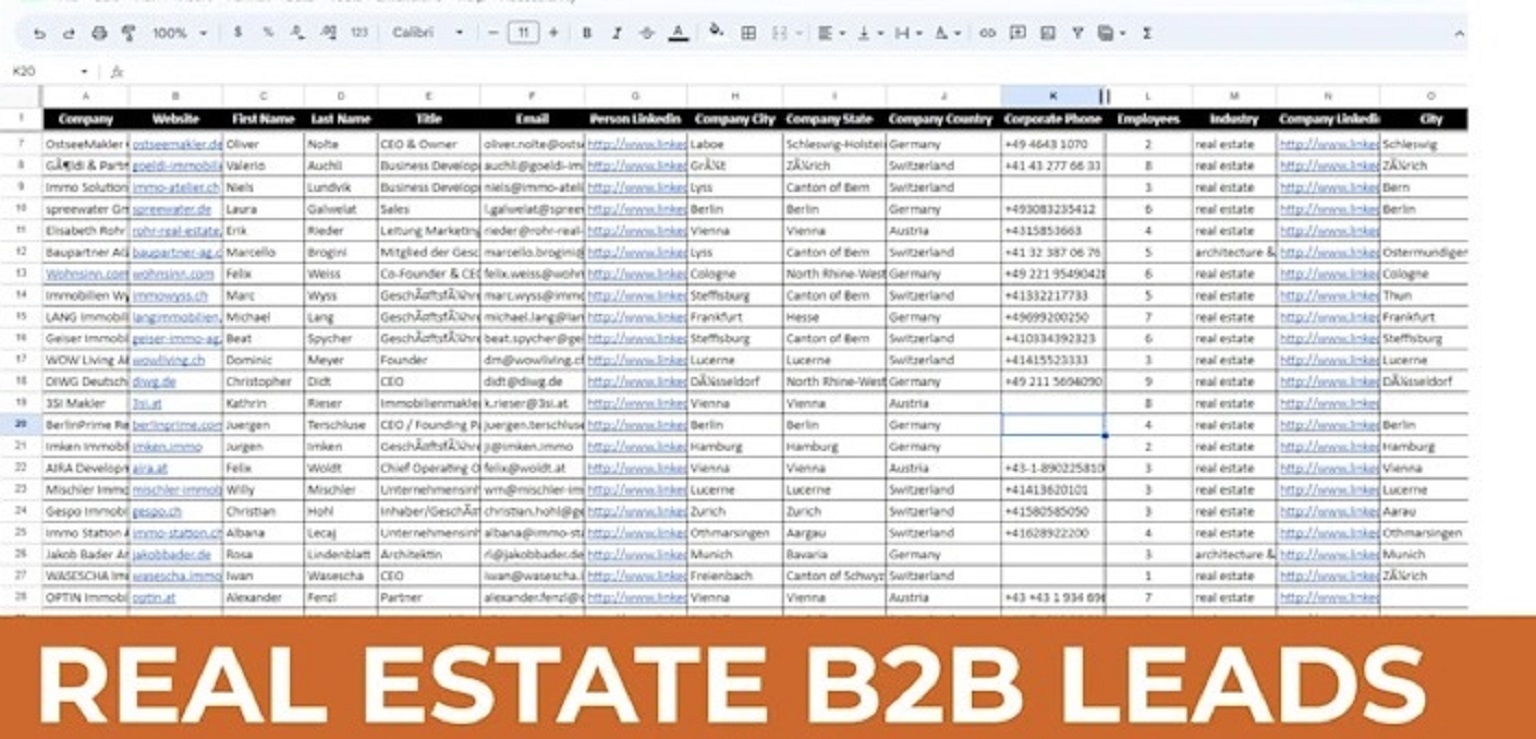Open the fill color picker
The width and height of the screenshot is (1536, 739).
pos(716,32)
